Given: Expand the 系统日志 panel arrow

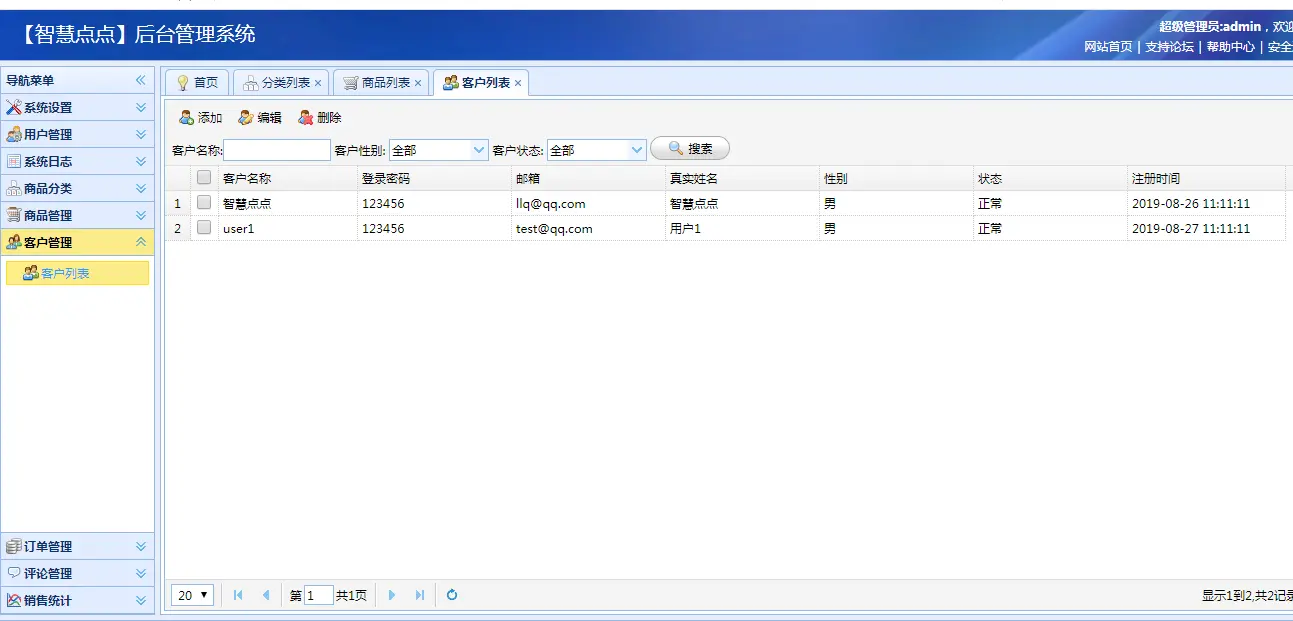Looking at the screenshot, I should pos(141,161).
